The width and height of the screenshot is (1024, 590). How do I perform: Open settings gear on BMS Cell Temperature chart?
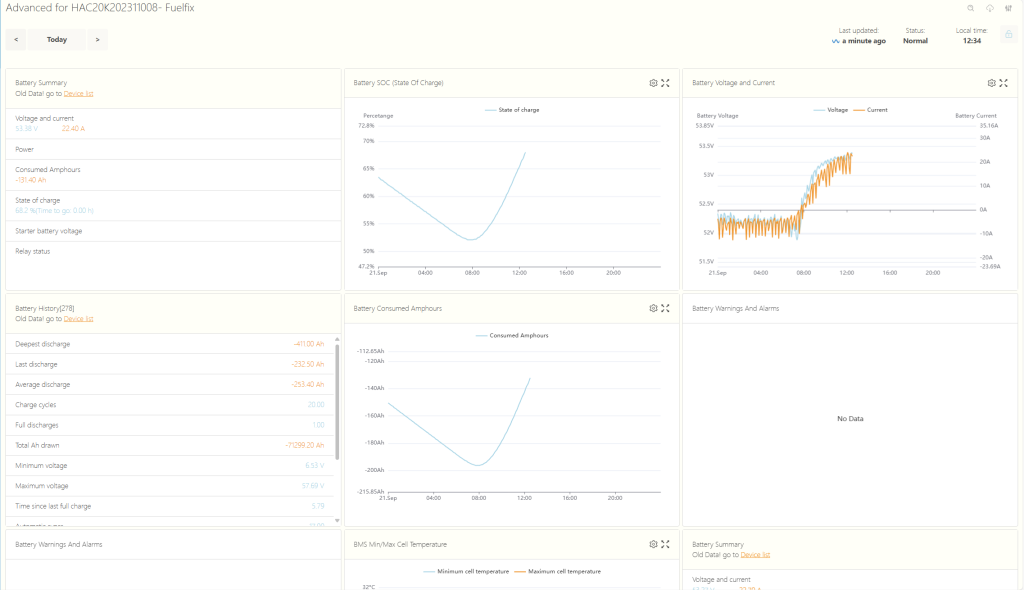pyautogui.click(x=653, y=544)
